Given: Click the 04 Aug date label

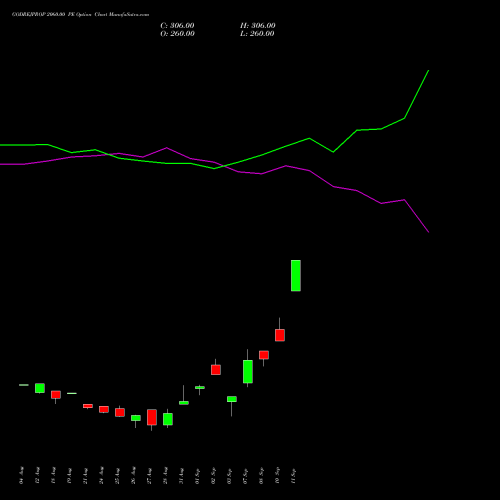Looking at the screenshot, I should click(x=22, y=475).
